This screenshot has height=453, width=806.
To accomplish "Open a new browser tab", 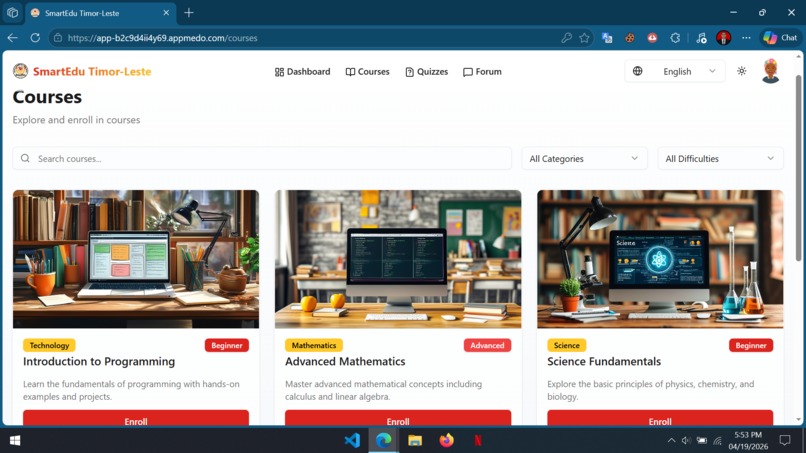I will (189, 13).
